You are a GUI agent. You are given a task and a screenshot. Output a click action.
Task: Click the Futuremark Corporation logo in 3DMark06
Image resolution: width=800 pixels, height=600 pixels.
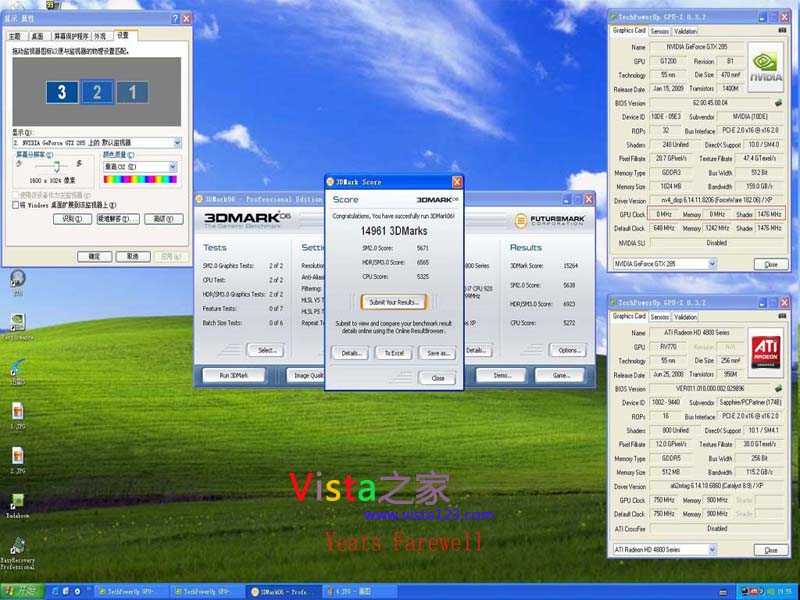coord(549,220)
